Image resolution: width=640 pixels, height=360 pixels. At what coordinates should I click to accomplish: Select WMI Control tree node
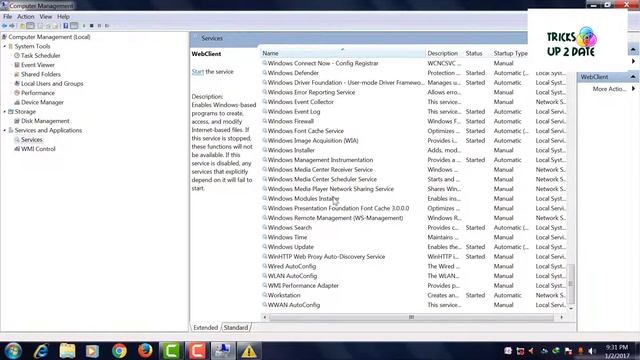[x=38, y=149]
